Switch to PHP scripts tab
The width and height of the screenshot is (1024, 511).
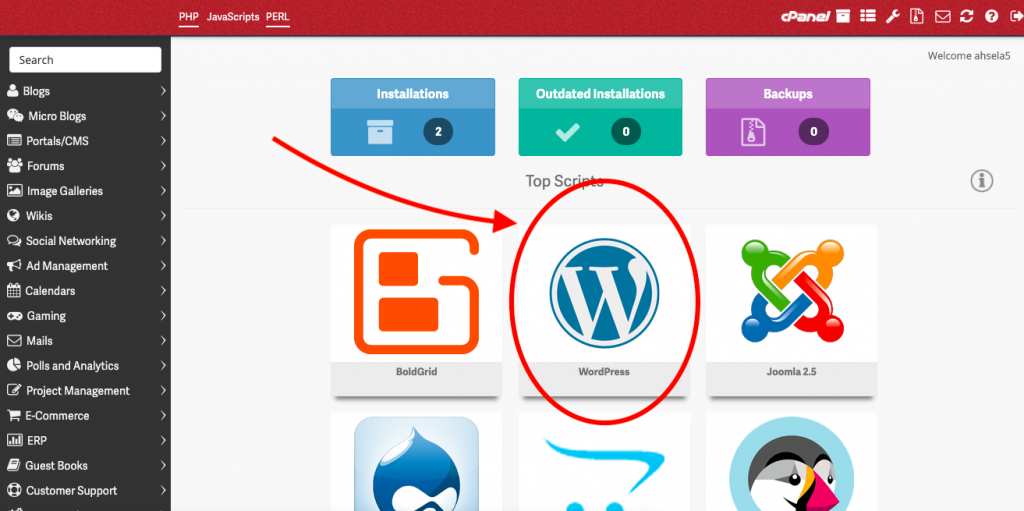(x=189, y=16)
